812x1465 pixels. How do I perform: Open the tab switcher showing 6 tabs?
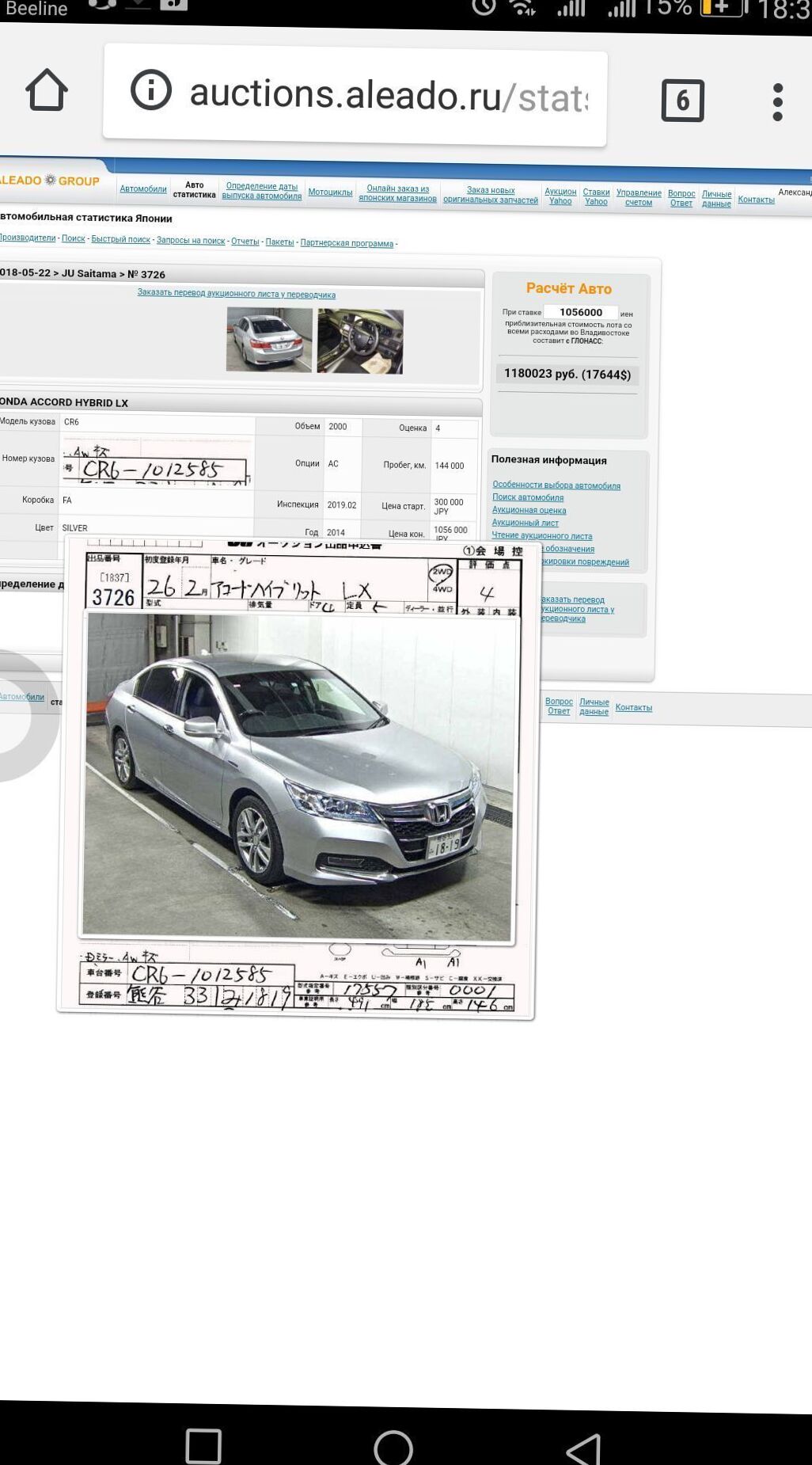[682, 101]
